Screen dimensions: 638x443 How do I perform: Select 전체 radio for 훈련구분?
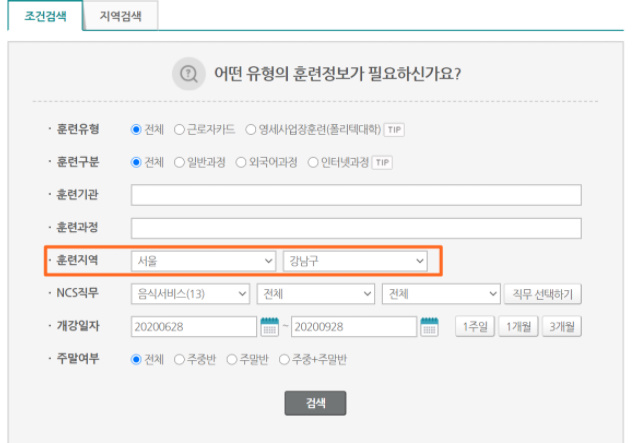136,163
